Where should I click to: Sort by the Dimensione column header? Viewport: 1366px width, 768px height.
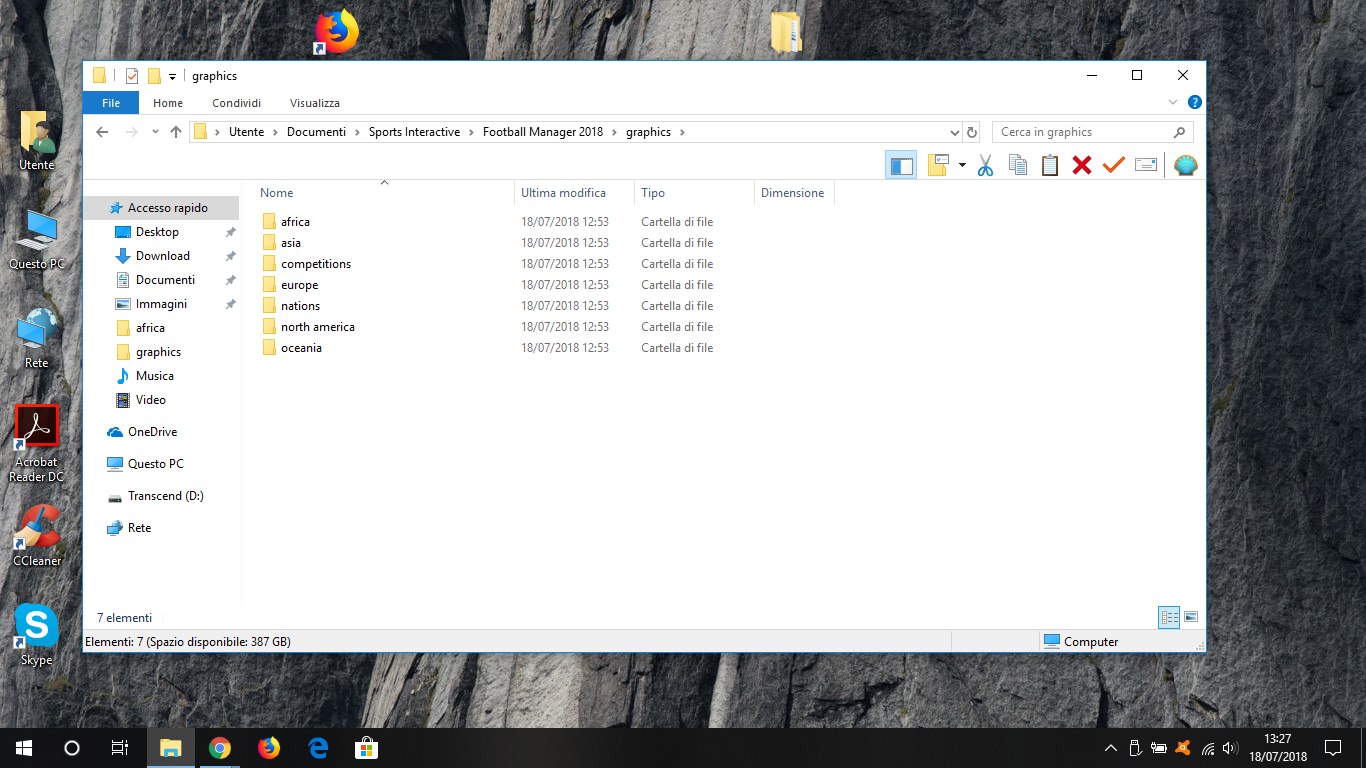click(x=793, y=193)
